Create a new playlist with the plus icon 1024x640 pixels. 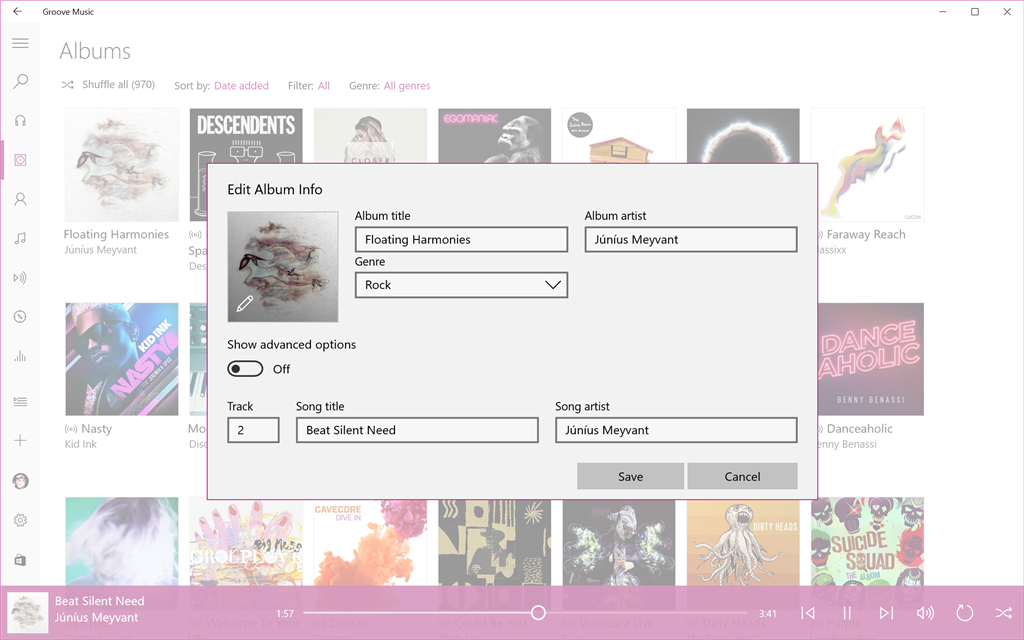(20, 440)
